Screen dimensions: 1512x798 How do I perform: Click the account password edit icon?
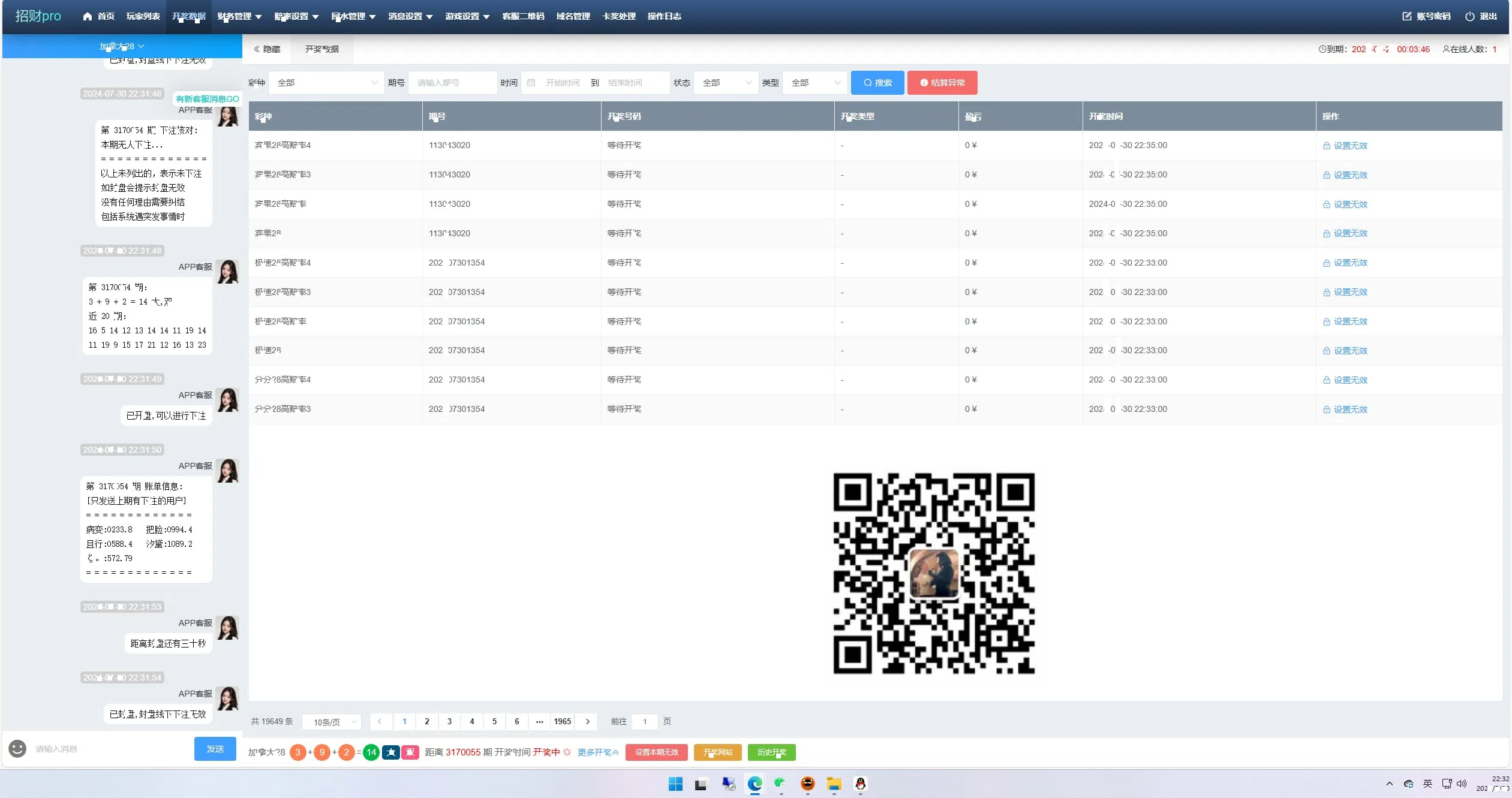click(1407, 16)
